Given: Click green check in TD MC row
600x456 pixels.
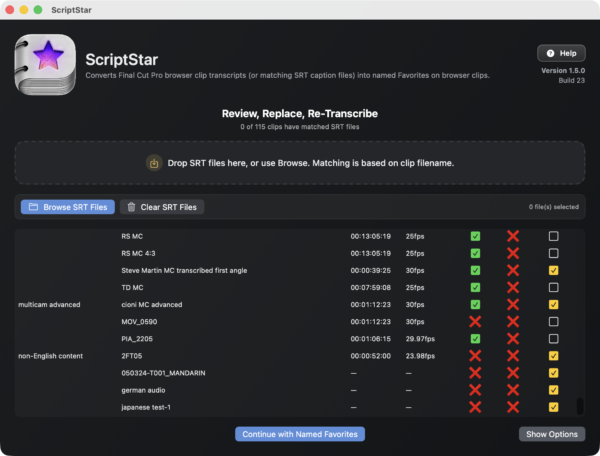Looking at the screenshot, I should tap(475, 287).
